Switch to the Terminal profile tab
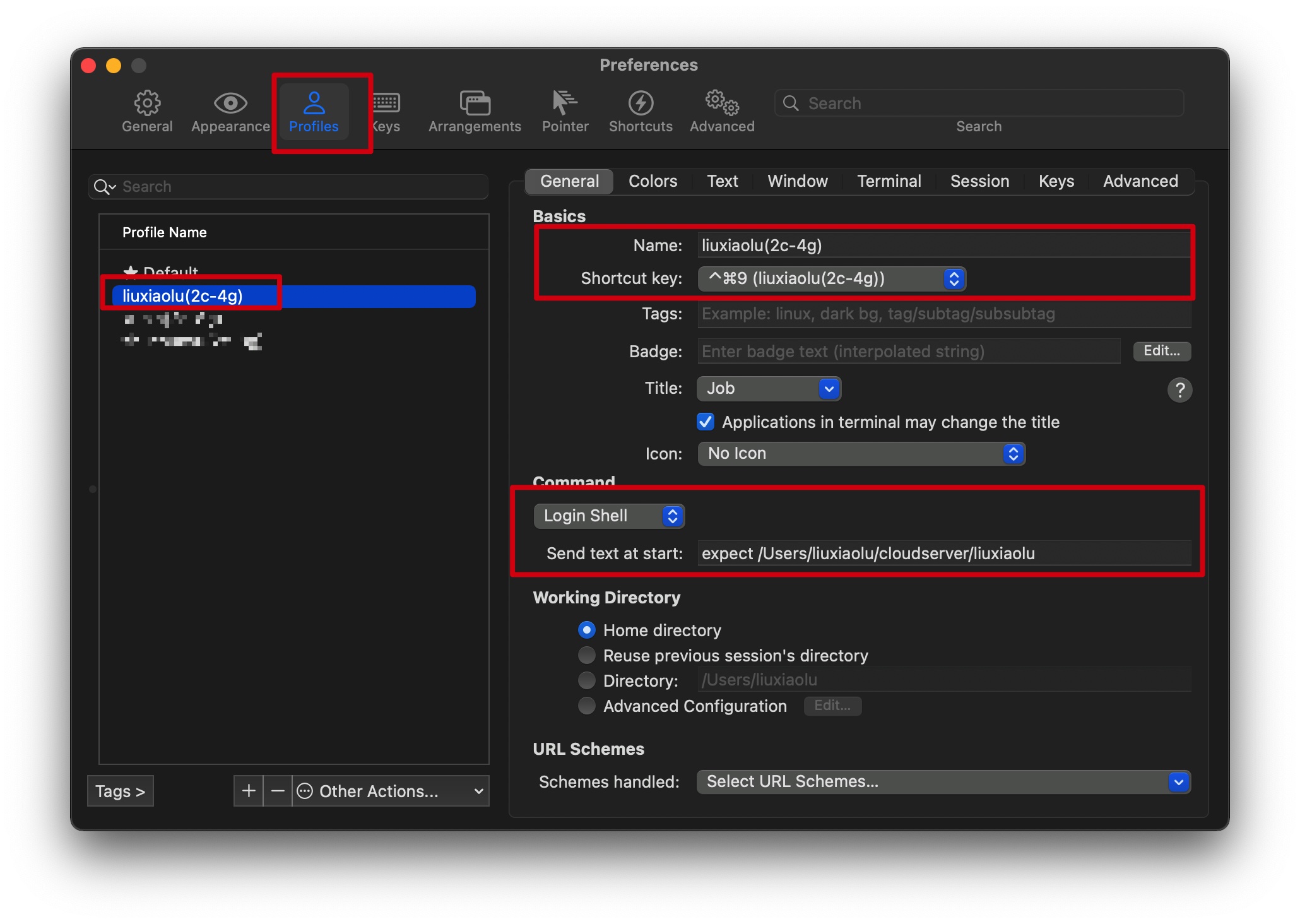 click(x=889, y=181)
